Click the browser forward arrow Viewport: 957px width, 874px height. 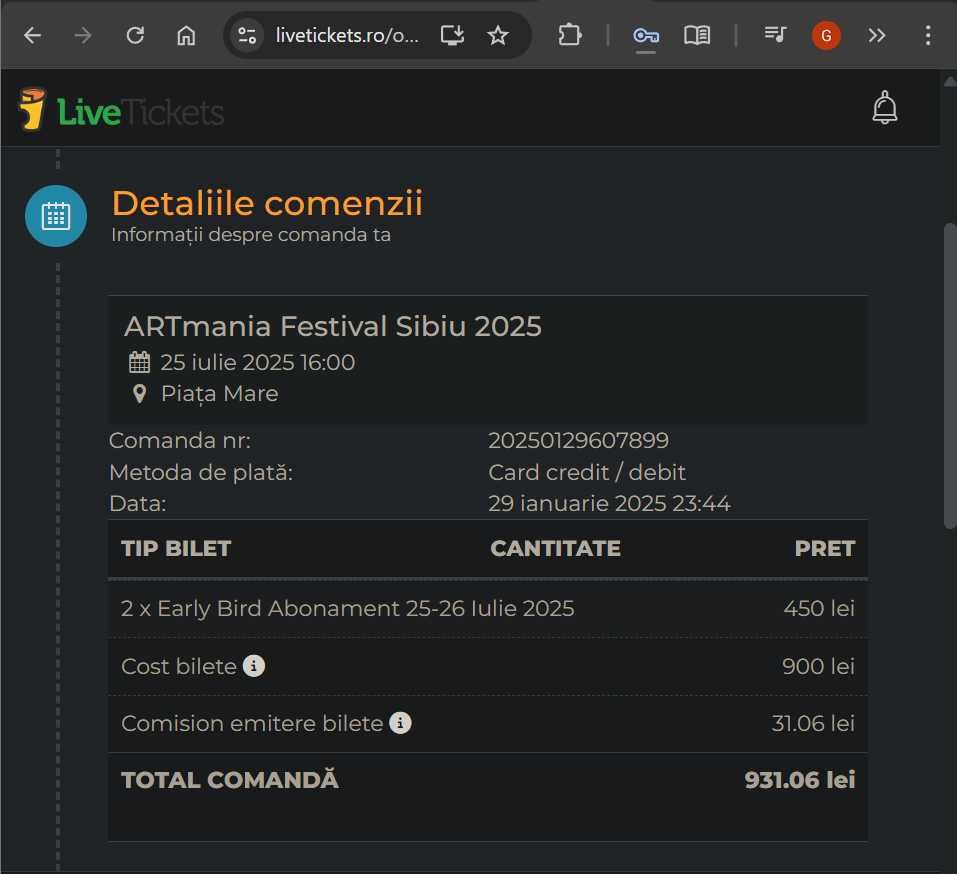pos(83,35)
